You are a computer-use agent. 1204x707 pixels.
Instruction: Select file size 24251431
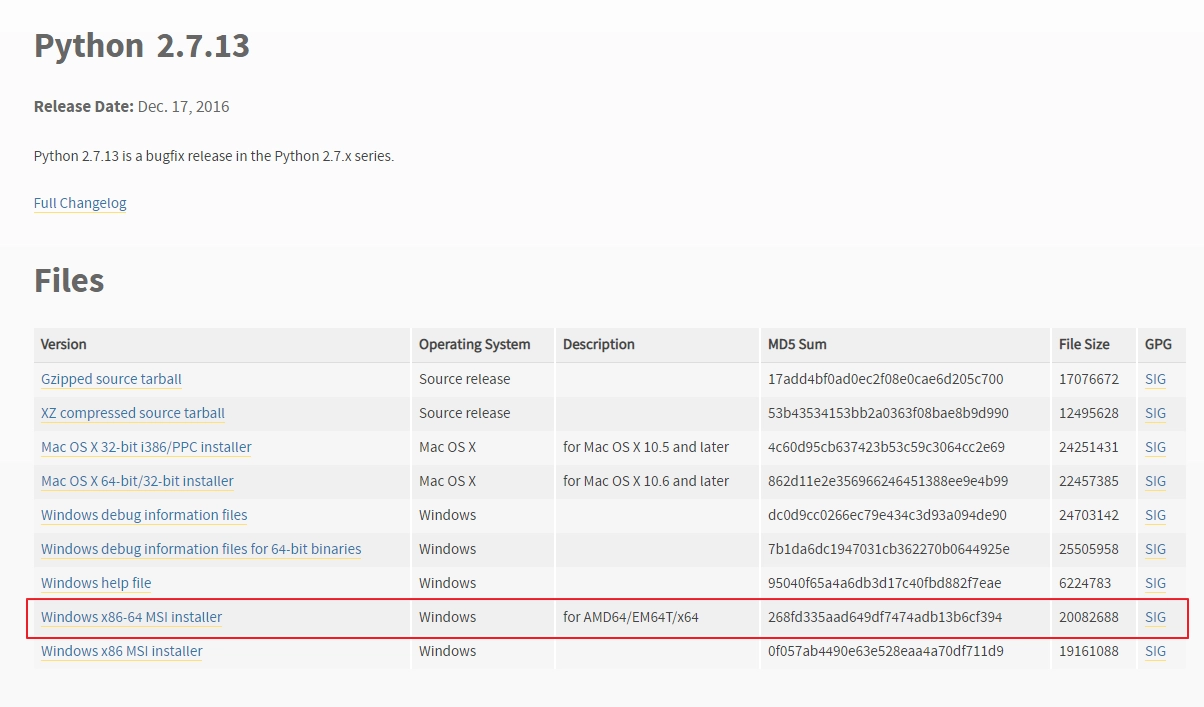[x=1089, y=447]
